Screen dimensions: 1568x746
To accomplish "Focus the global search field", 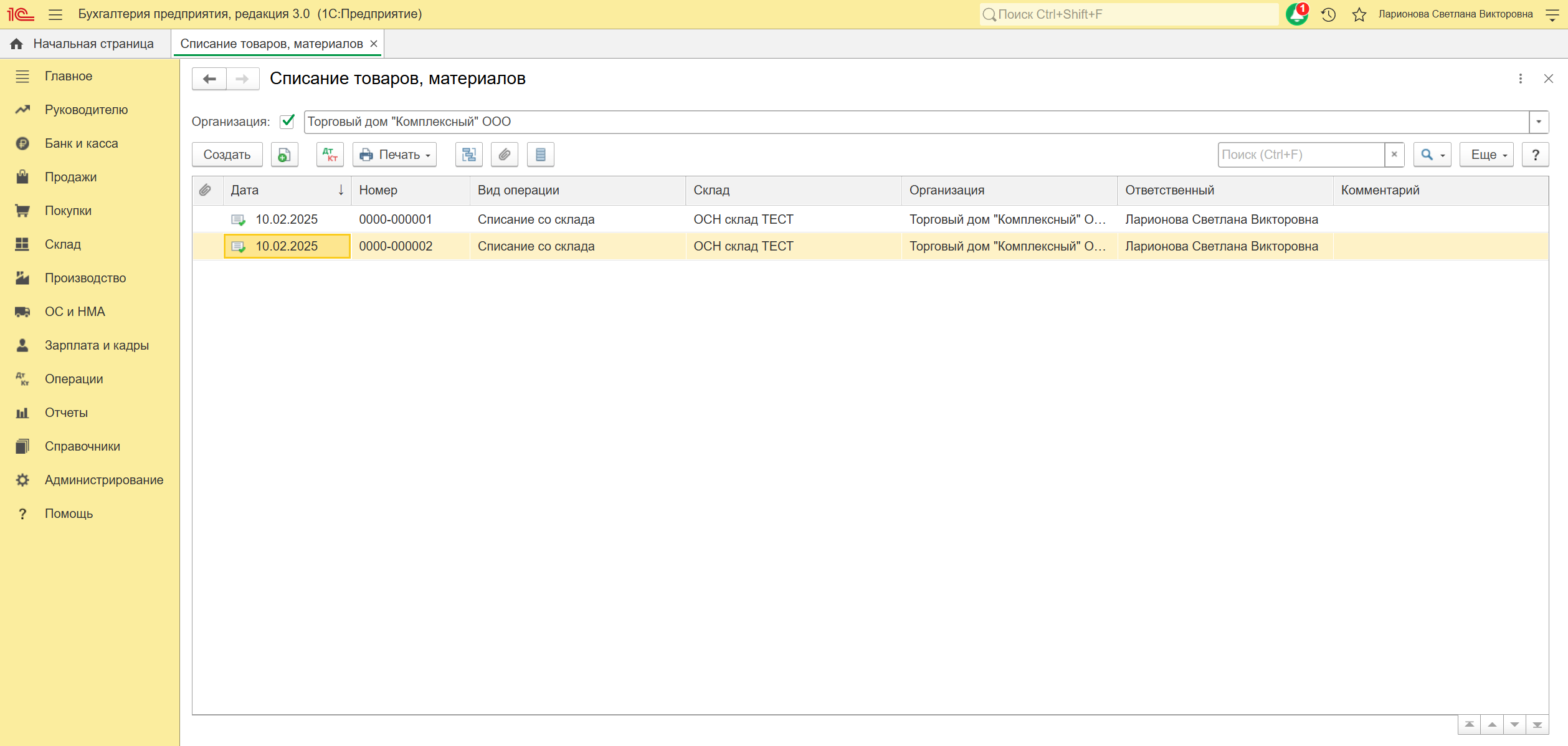I will [1129, 14].
